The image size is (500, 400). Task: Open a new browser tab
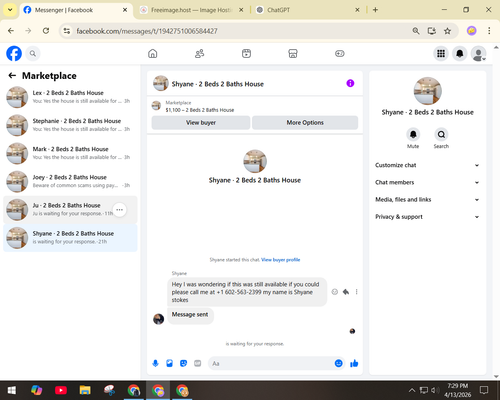coord(375,10)
